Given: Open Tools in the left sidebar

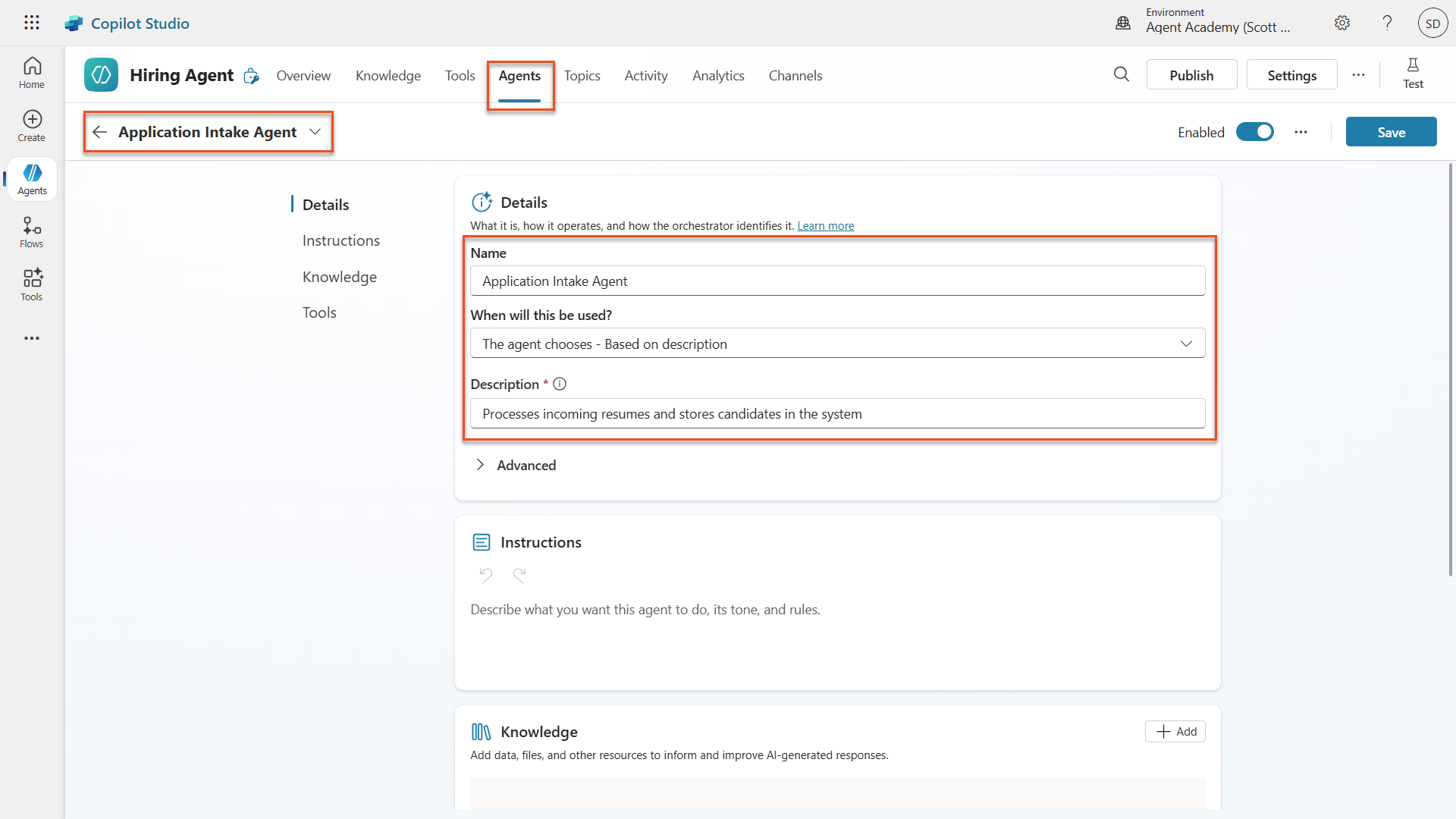Looking at the screenshot, I should (32, 284).
